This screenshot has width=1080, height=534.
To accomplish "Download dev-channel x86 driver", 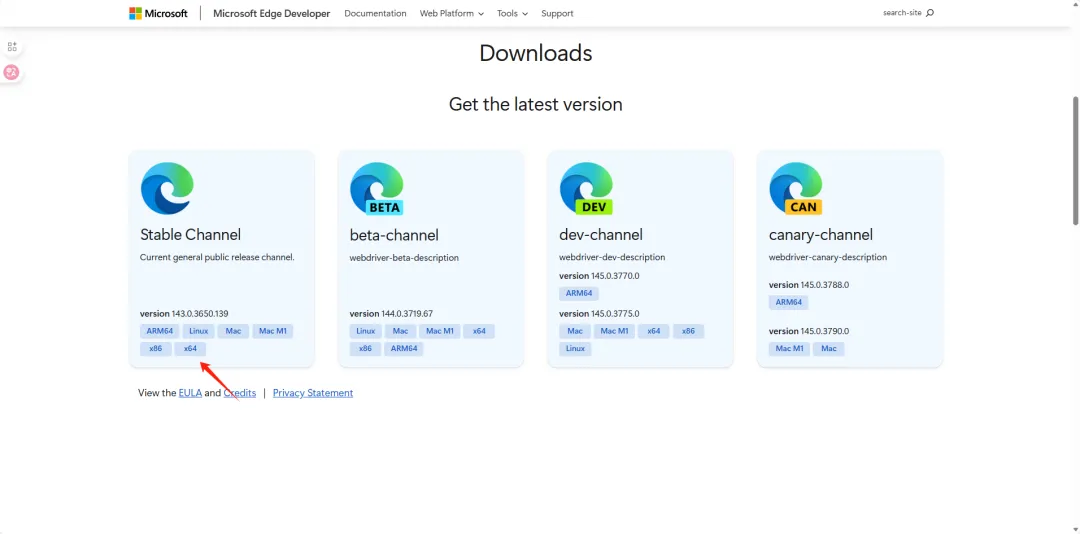I will (x=688, y=331).
